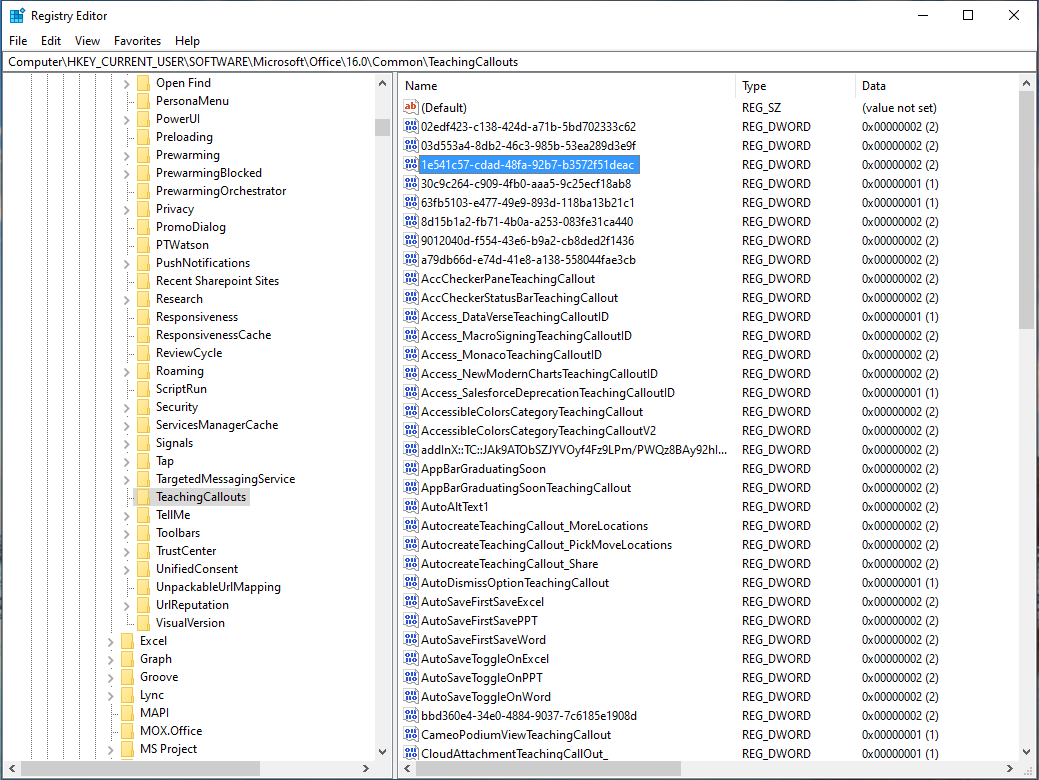Select the Access_DataVerseTeachingCalloutID value
The width and height of the screenshot is (1039, 780).
point(515,317)
